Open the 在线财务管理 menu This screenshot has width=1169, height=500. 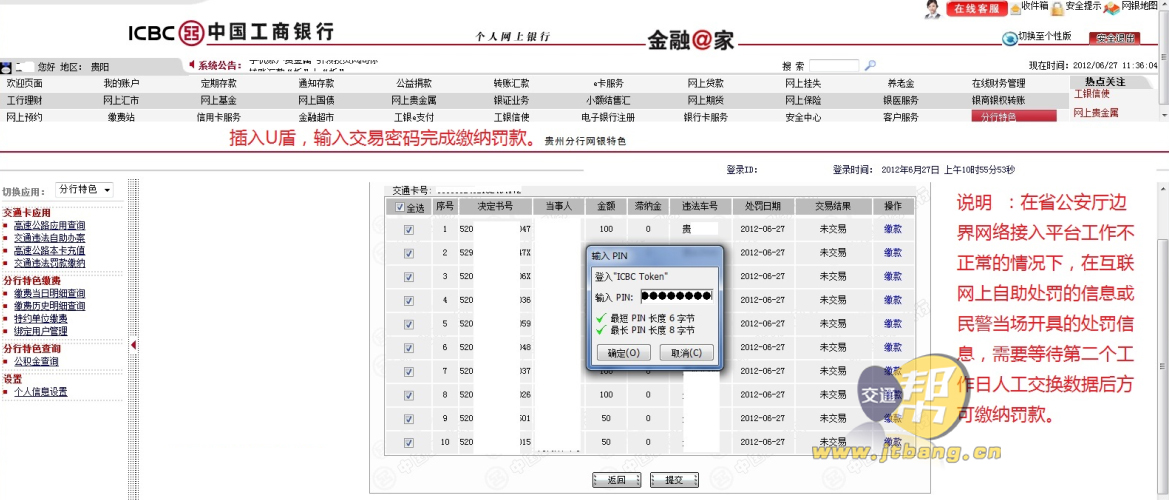pyautogui.click(x=998, y=83)
